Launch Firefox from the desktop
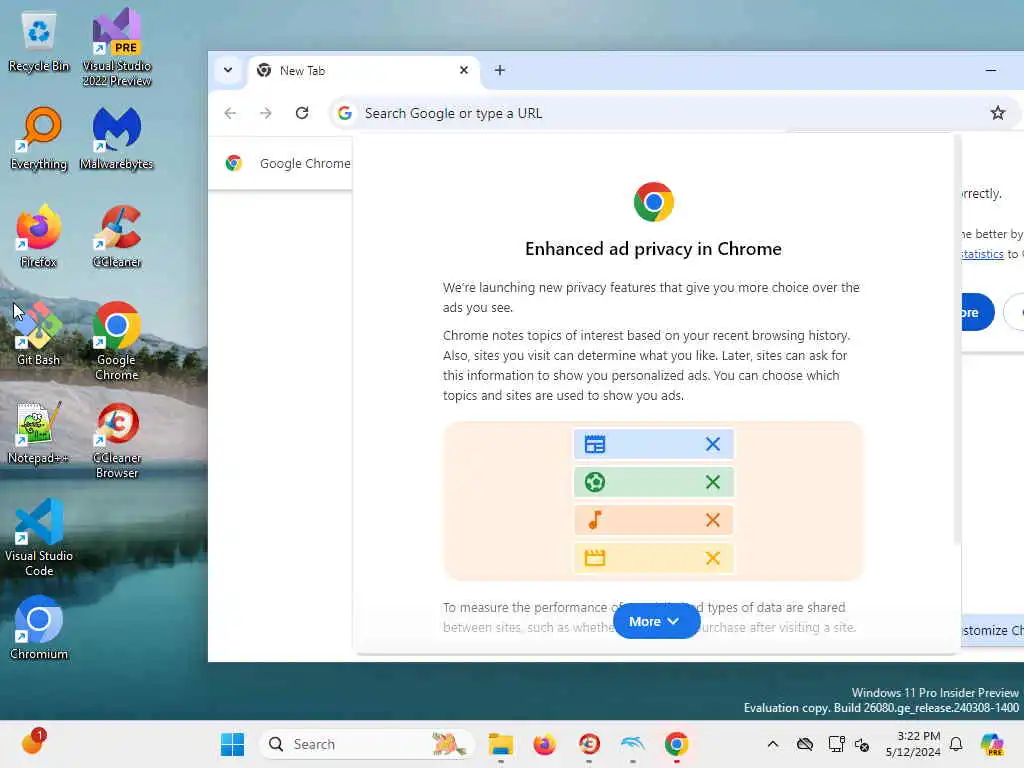This screenshot has width=1024, height=768. coord(39,236)
